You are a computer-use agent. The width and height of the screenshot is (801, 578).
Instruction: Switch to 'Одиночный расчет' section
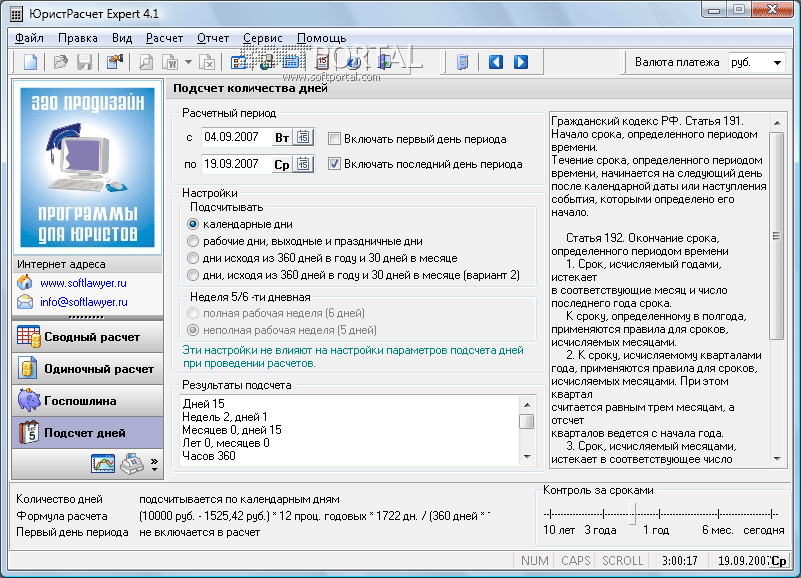[87, 369]
